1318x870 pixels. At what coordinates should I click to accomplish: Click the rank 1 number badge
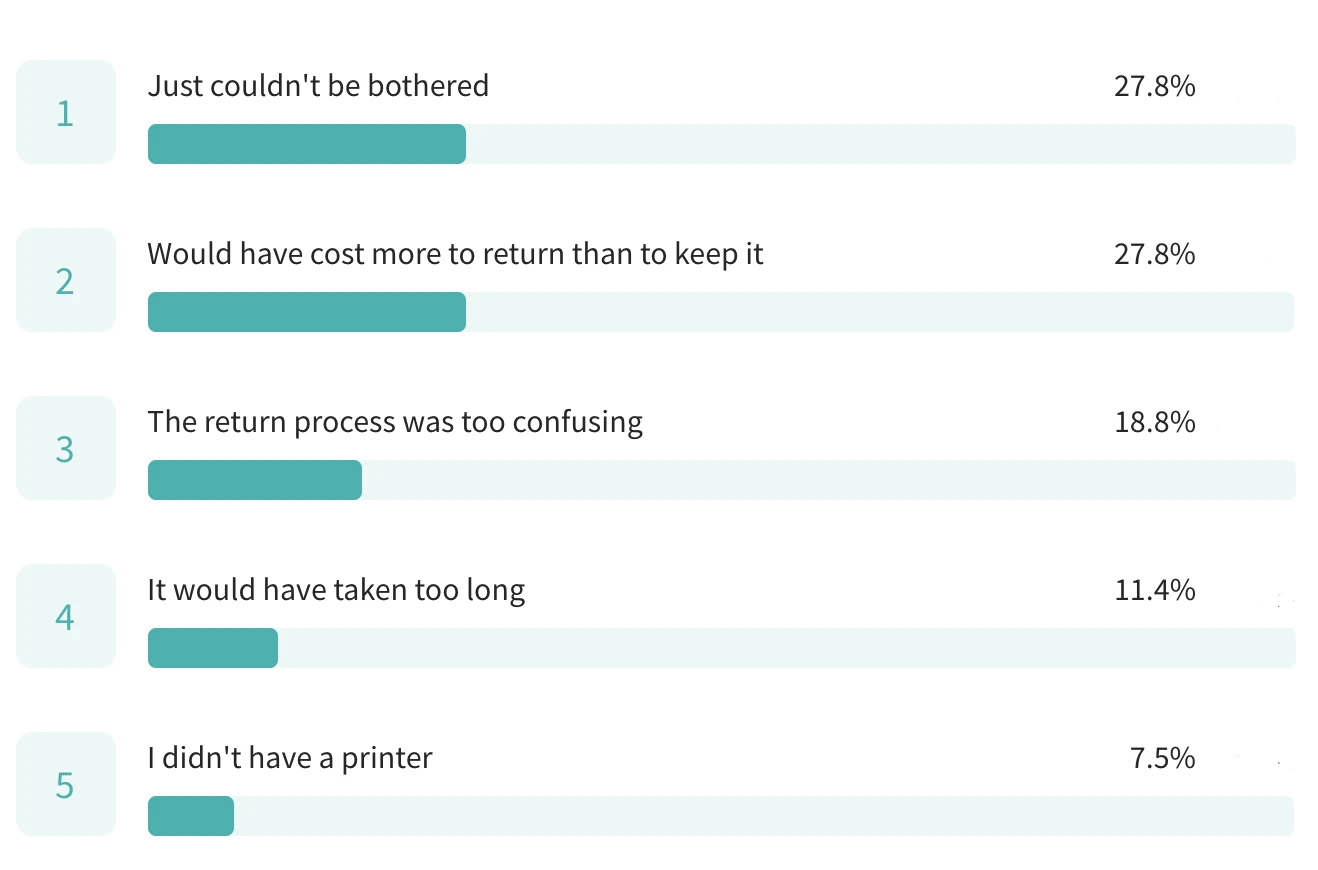65,113
